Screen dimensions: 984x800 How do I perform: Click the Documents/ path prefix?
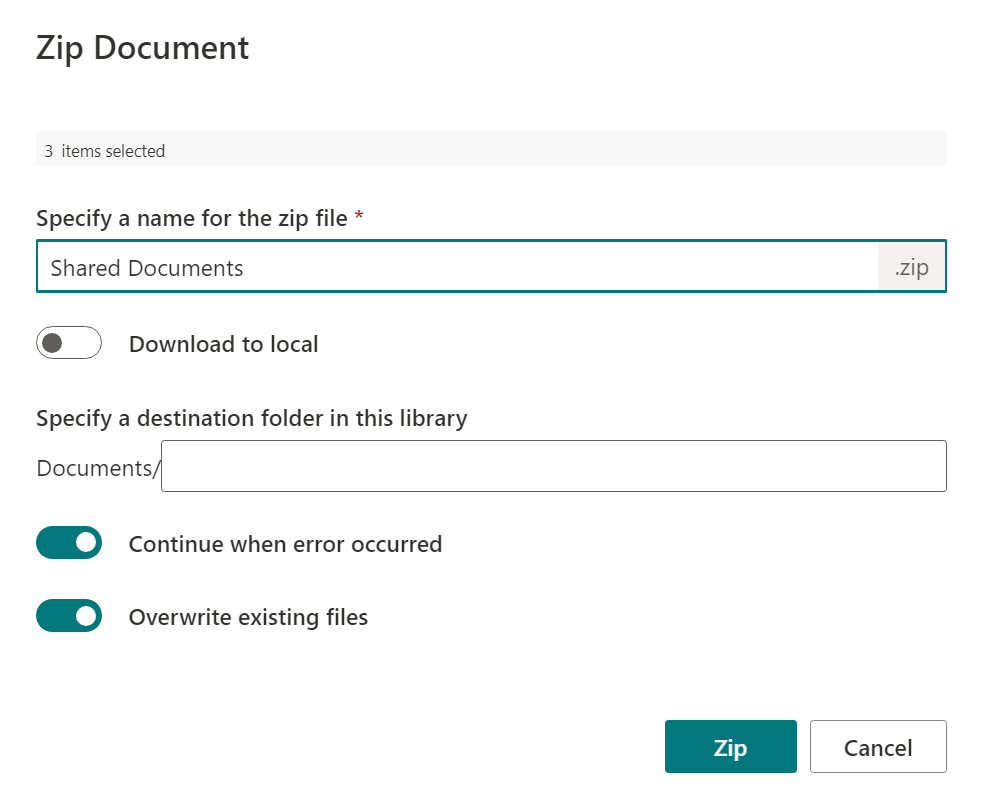(98, 469)
